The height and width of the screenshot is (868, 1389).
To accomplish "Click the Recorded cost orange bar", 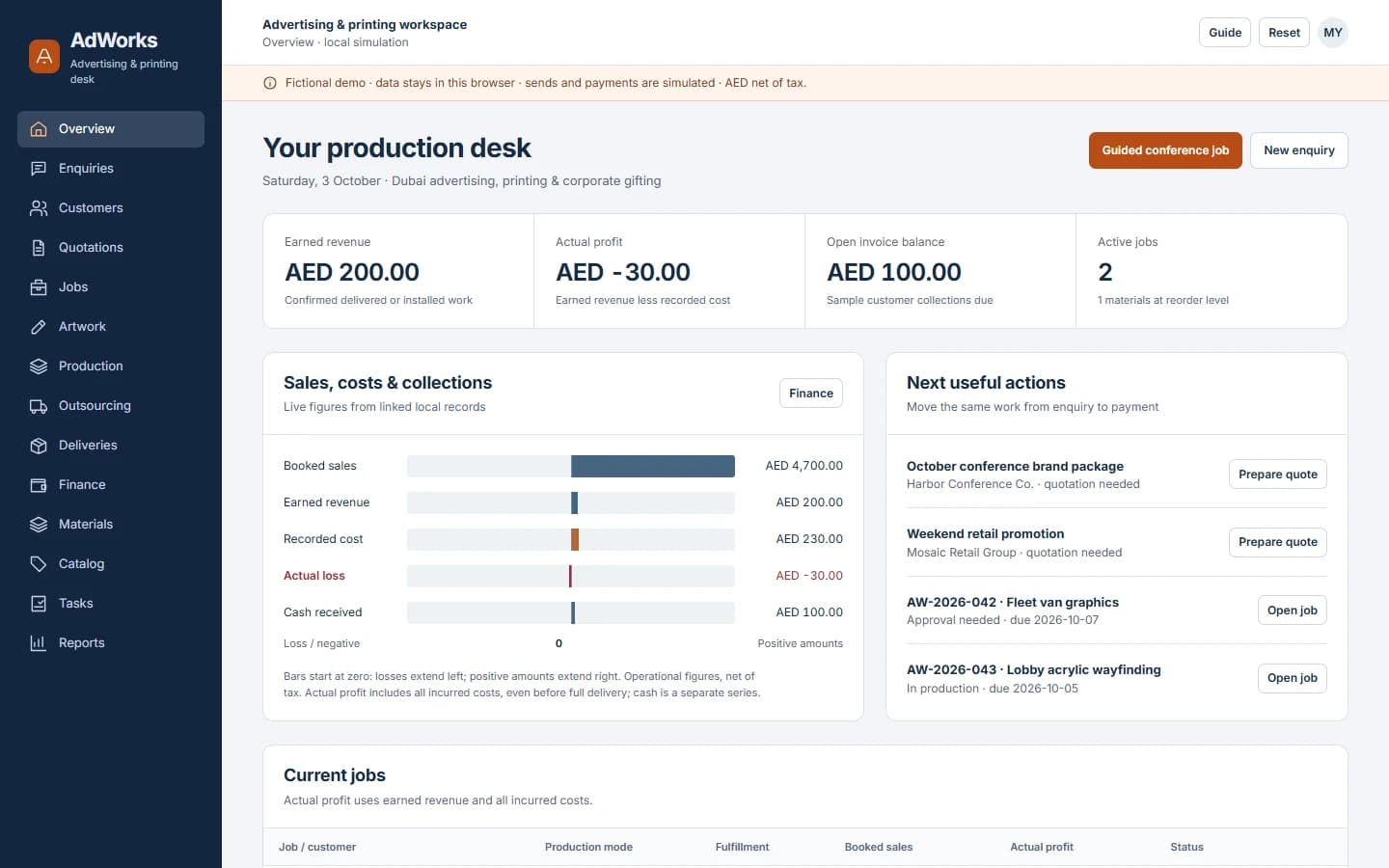I will 575,539.
